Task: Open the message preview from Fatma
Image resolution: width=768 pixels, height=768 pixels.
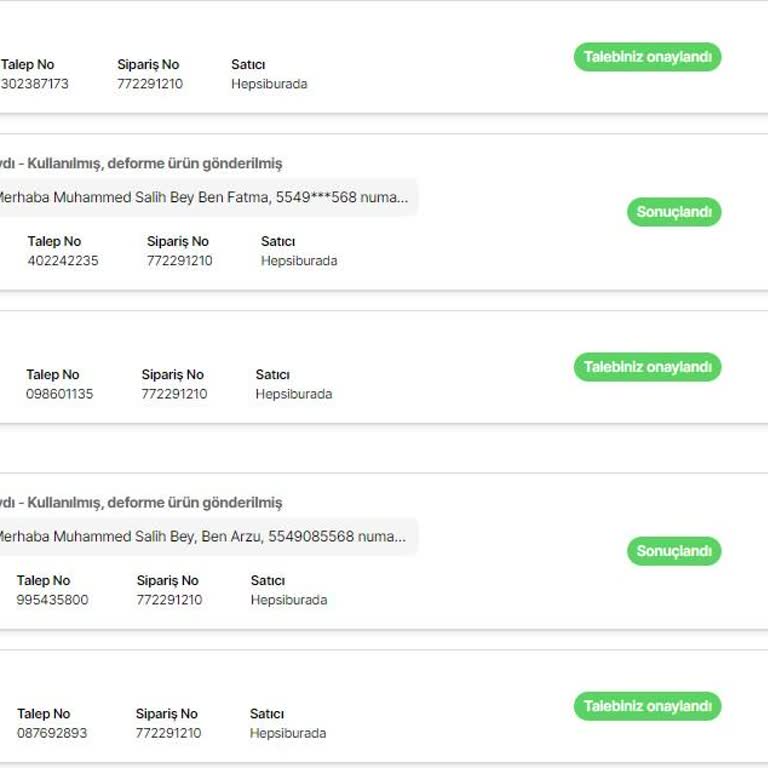Action: [203, 198]
